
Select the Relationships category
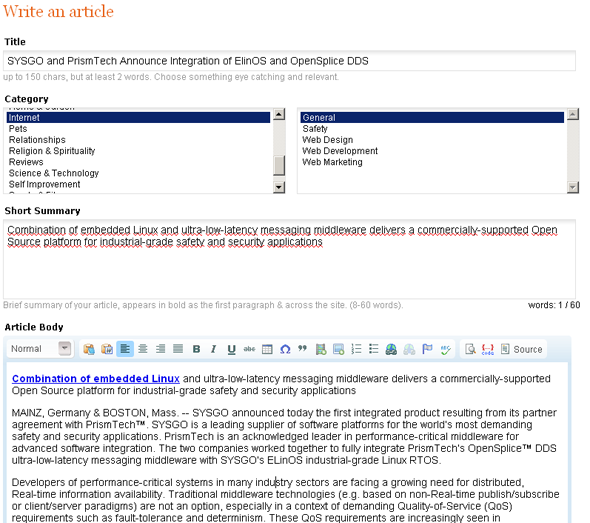pos(138,140)
